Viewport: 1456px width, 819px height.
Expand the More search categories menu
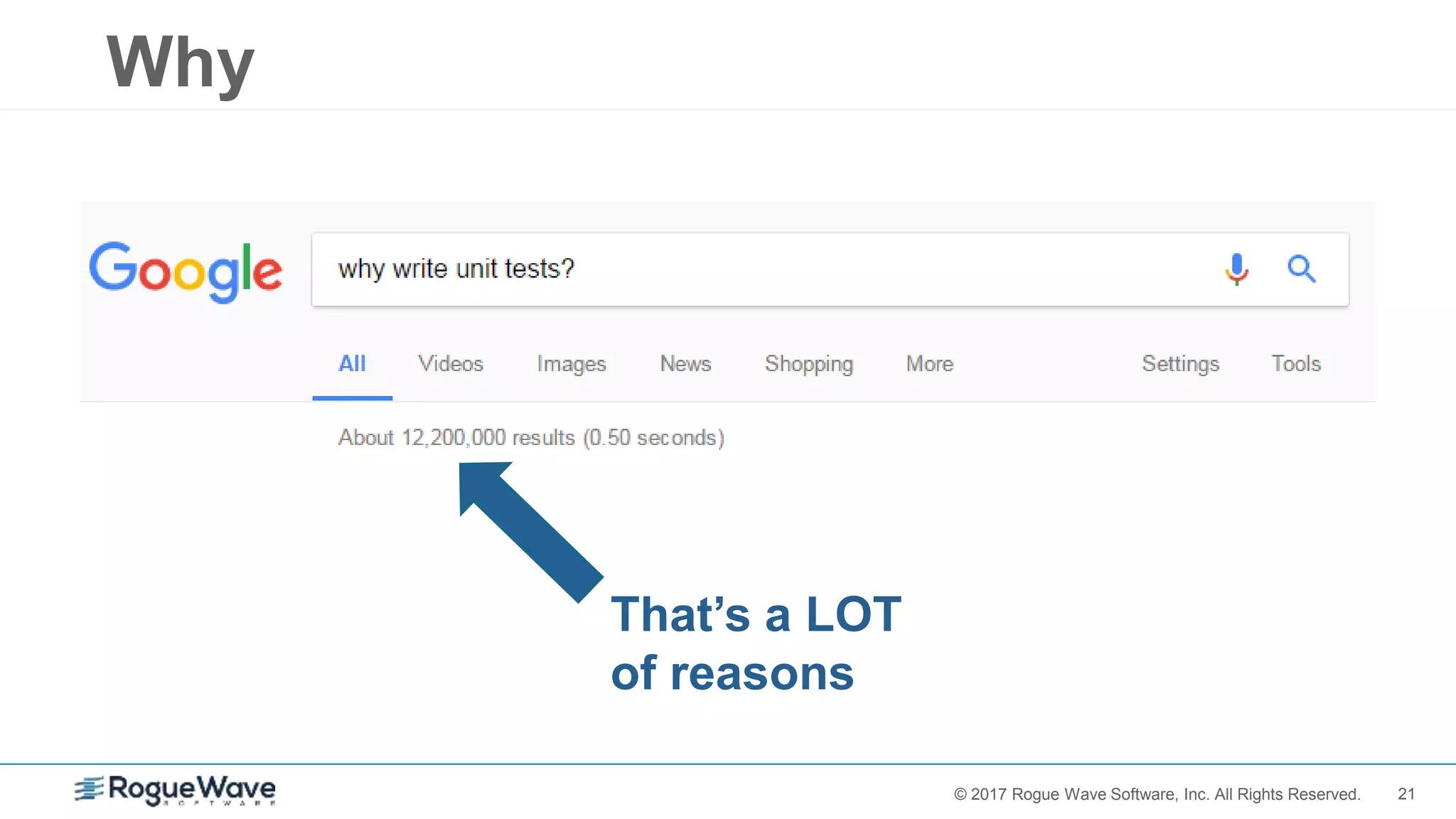(929, 364)
